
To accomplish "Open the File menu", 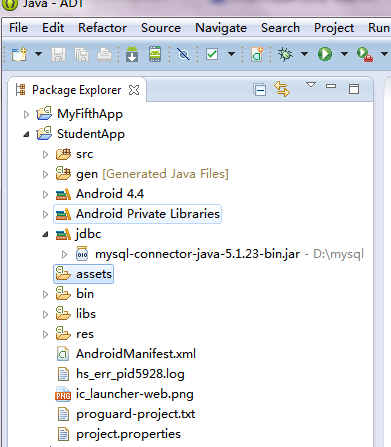I will tap(18, 28).
